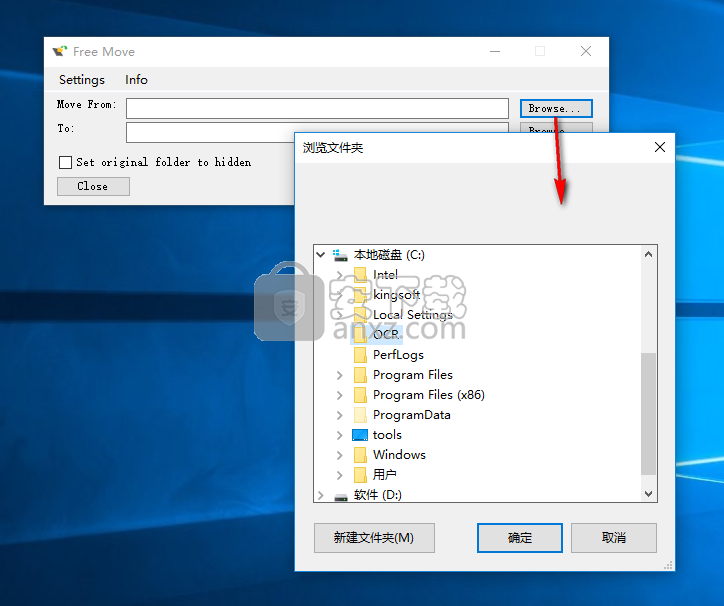
Task: Click the PerfLogs folder icon
Action: click(360, 355)
